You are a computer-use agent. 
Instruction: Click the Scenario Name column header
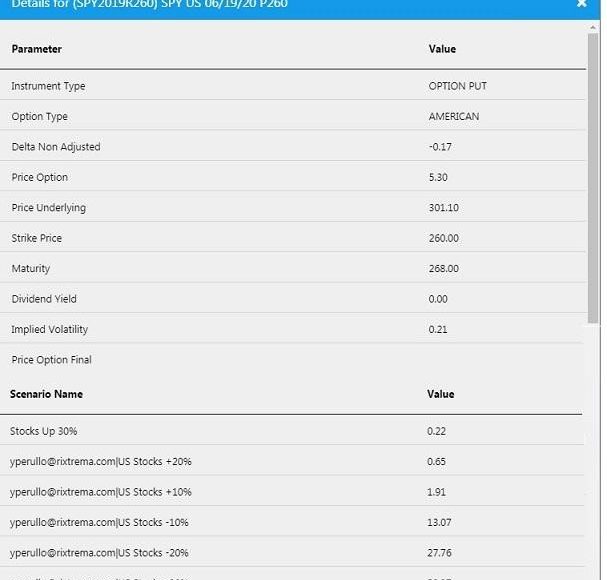coord(46,394)
